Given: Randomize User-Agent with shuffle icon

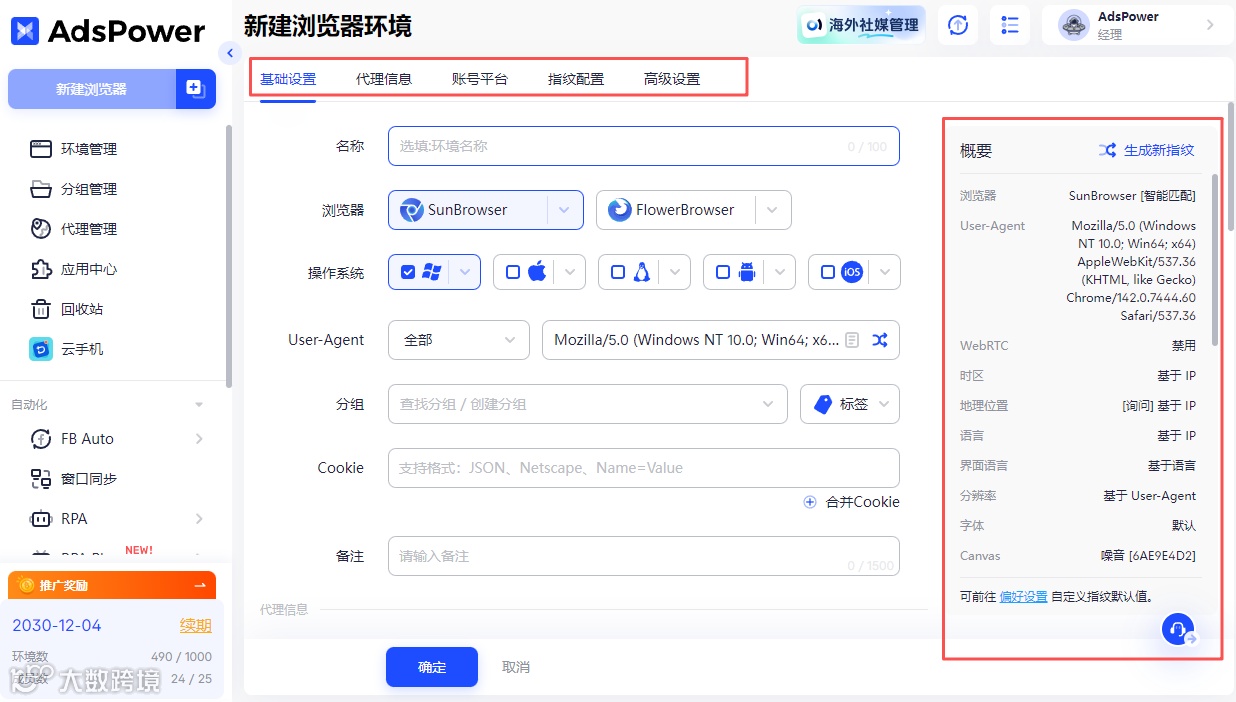Looking at the screenshot, I should click(879, 340).
